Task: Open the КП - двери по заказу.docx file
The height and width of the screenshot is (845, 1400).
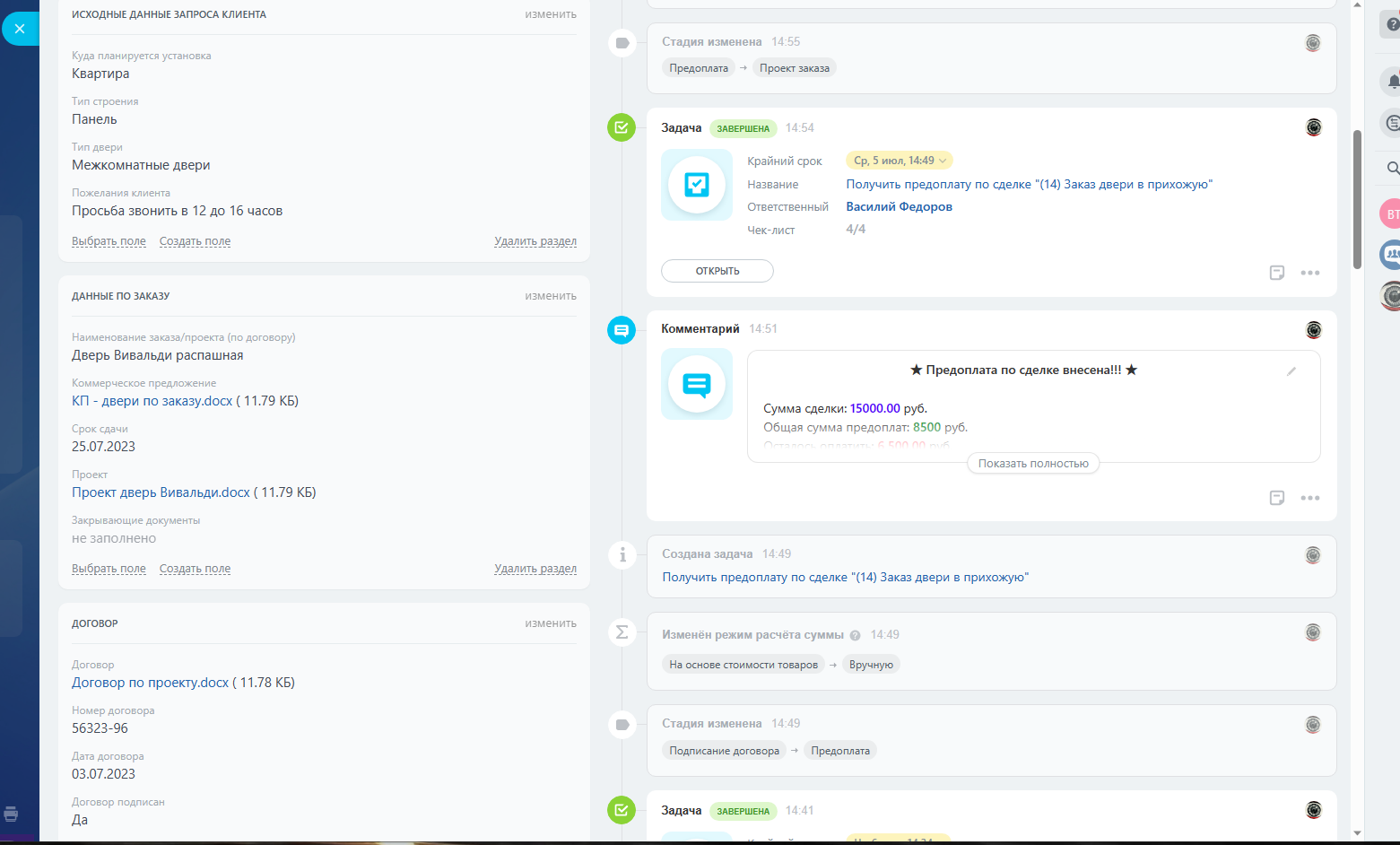Action: (152, 401)
